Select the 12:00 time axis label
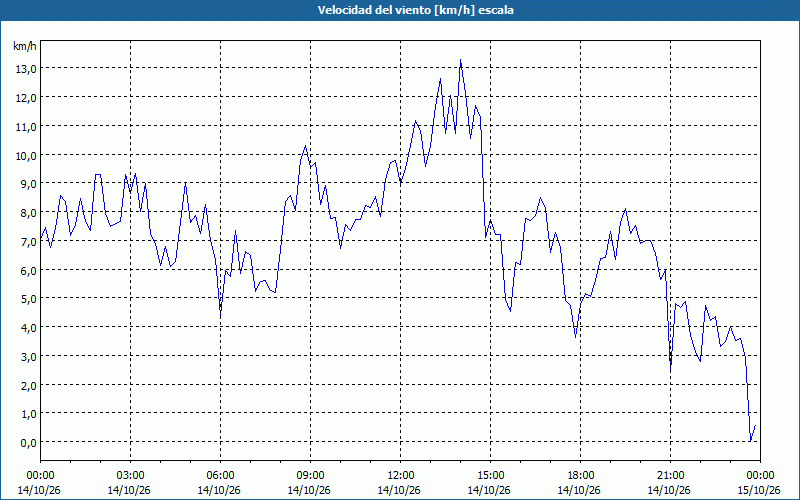 pyautogui.click(x=401, y=476)
